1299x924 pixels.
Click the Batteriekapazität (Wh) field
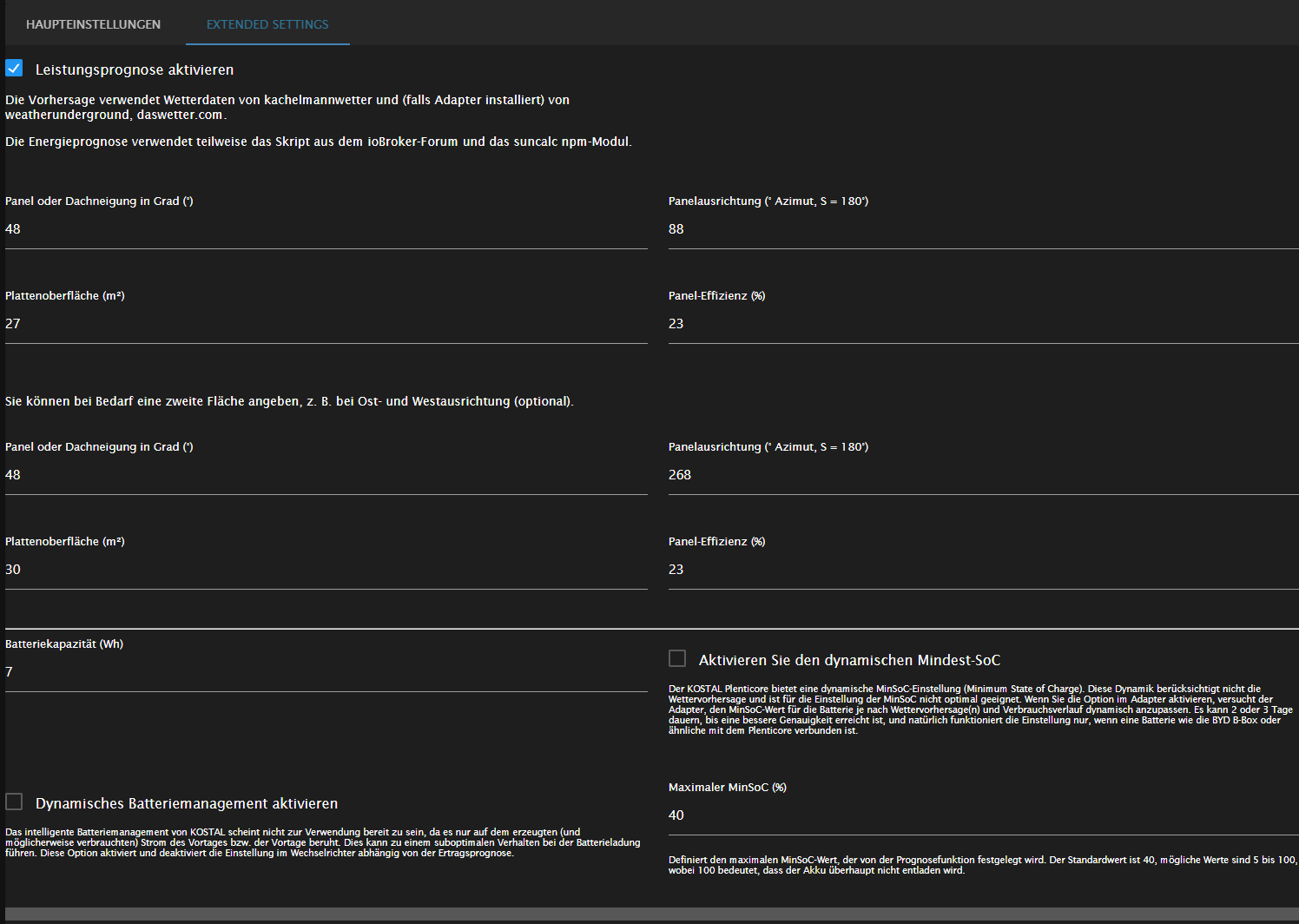click(x=326, y=672)
